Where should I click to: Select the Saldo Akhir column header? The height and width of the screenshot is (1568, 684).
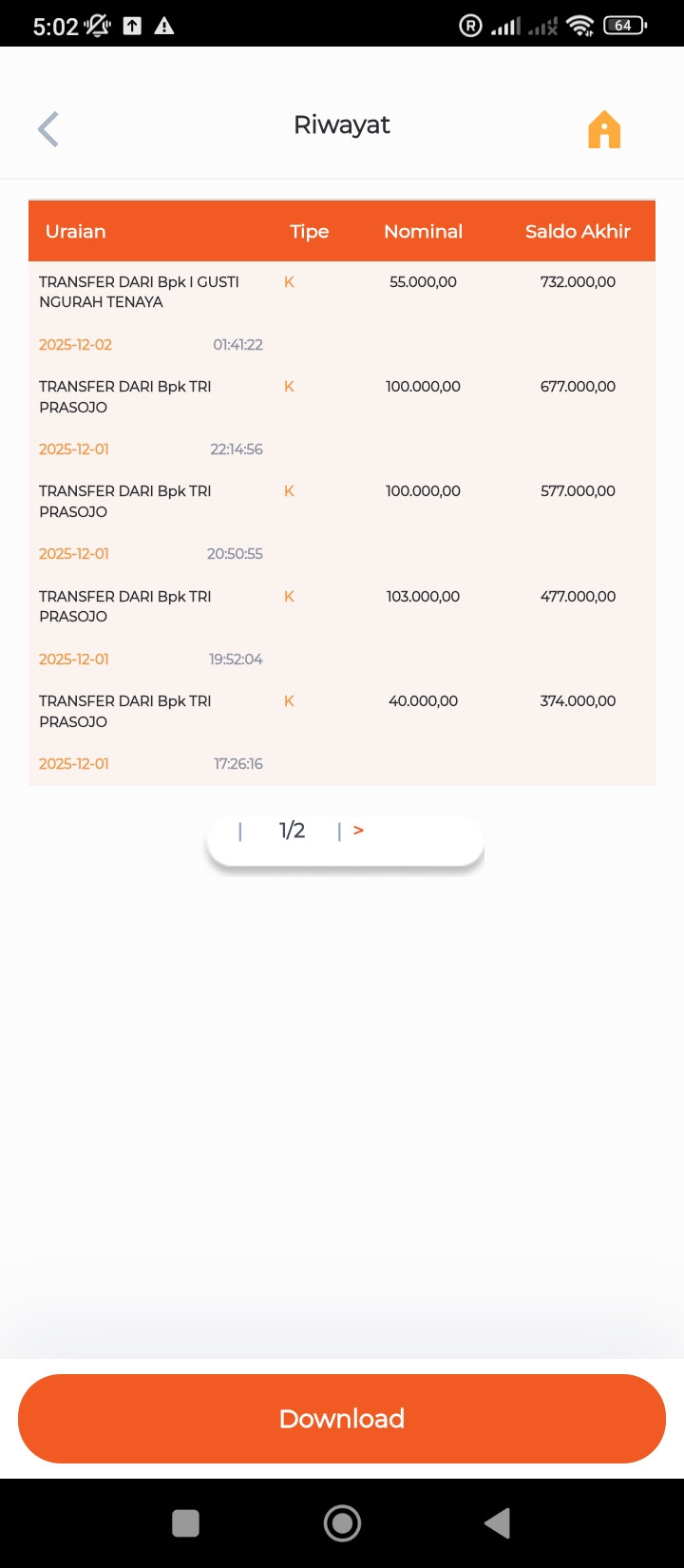[578, 232]
